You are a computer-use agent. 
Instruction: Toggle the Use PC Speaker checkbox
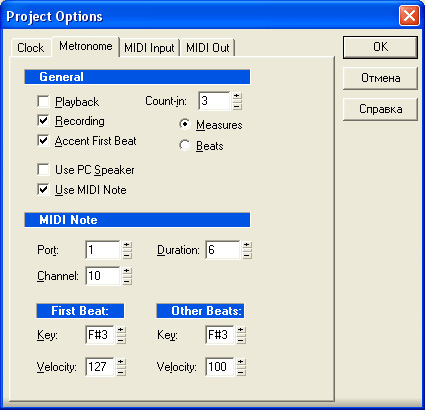pos(43,169)
